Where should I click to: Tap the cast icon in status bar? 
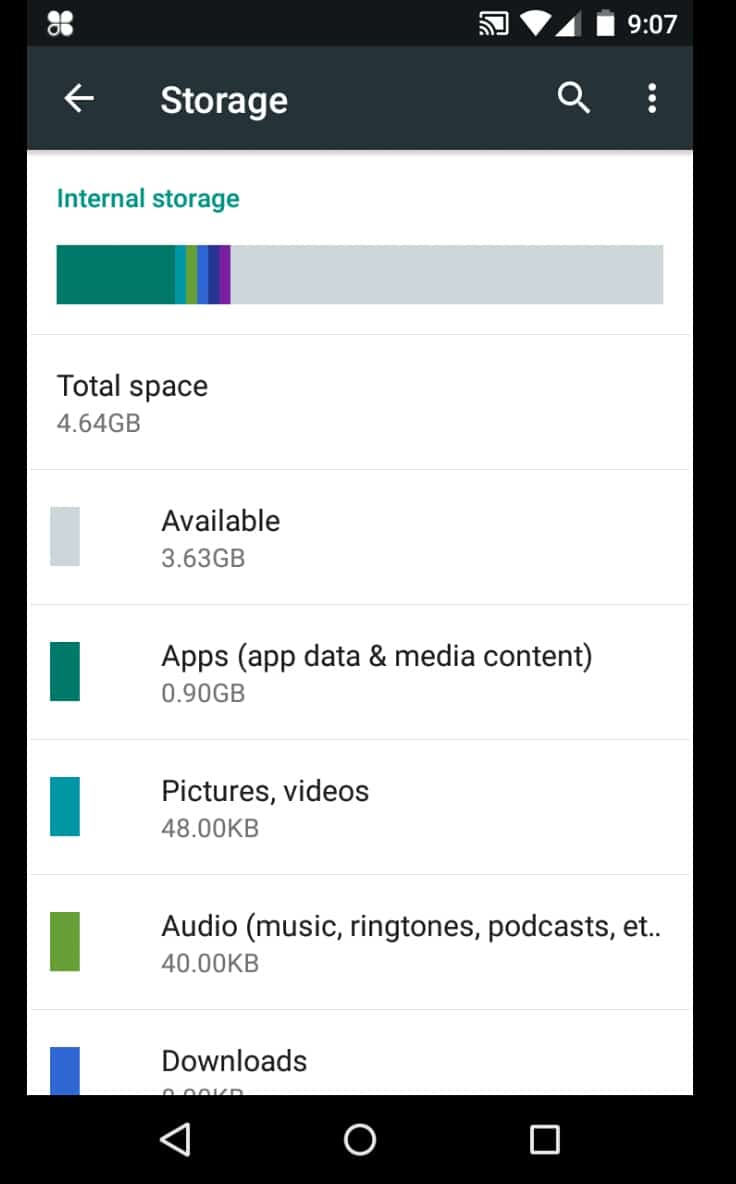point(494,23)
